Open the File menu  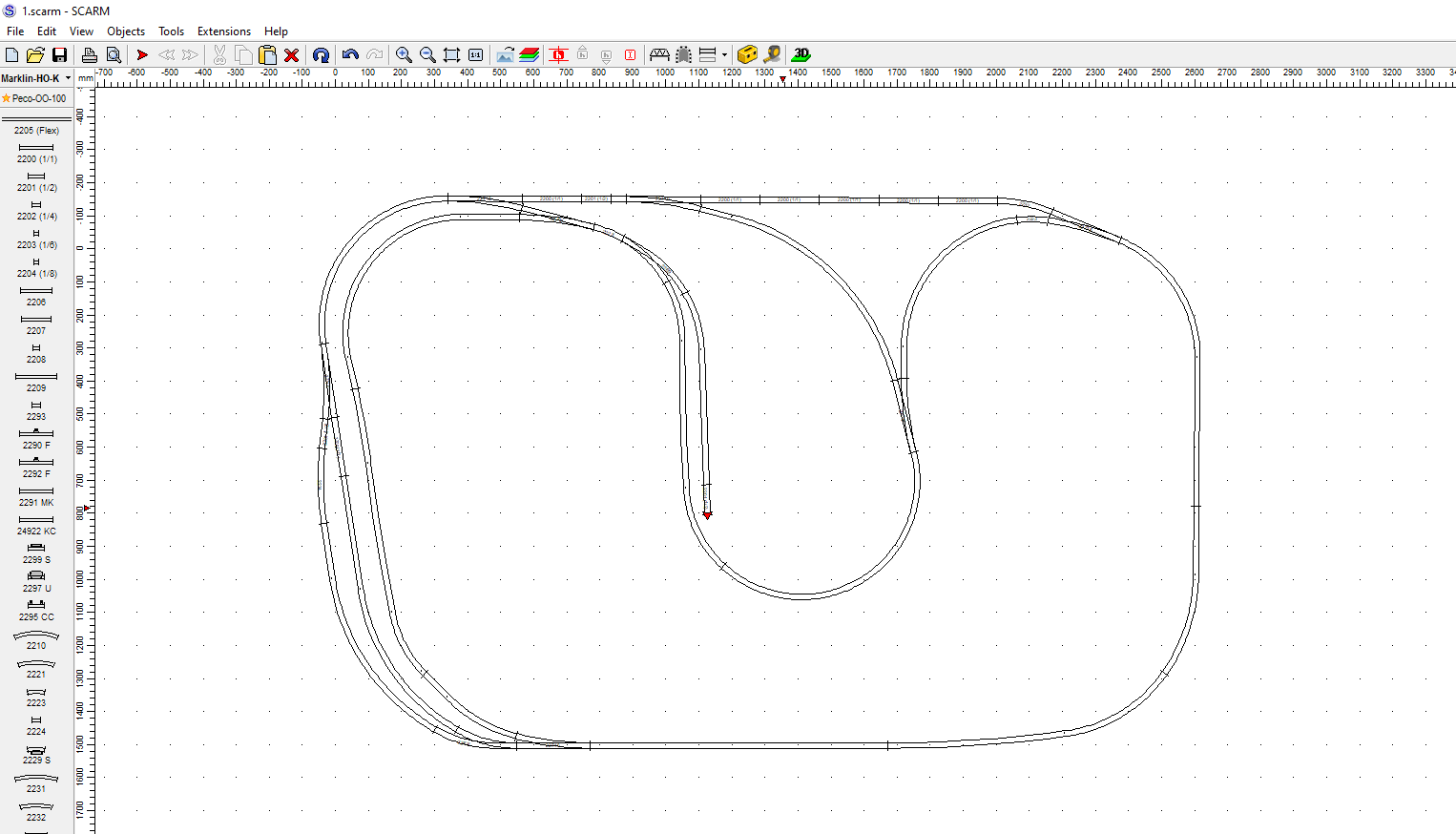15,31
